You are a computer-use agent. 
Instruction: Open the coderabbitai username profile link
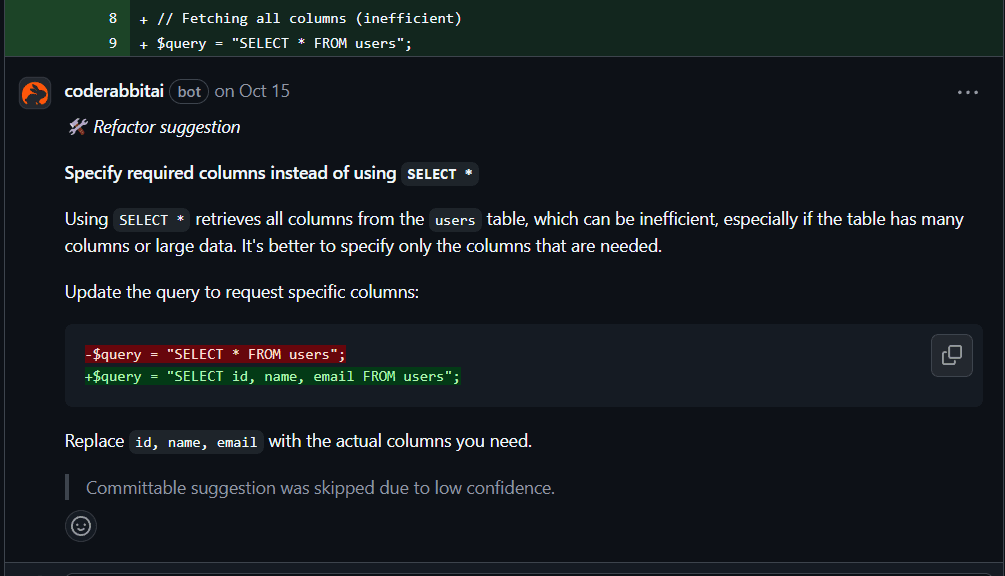(x=113, y=91)
